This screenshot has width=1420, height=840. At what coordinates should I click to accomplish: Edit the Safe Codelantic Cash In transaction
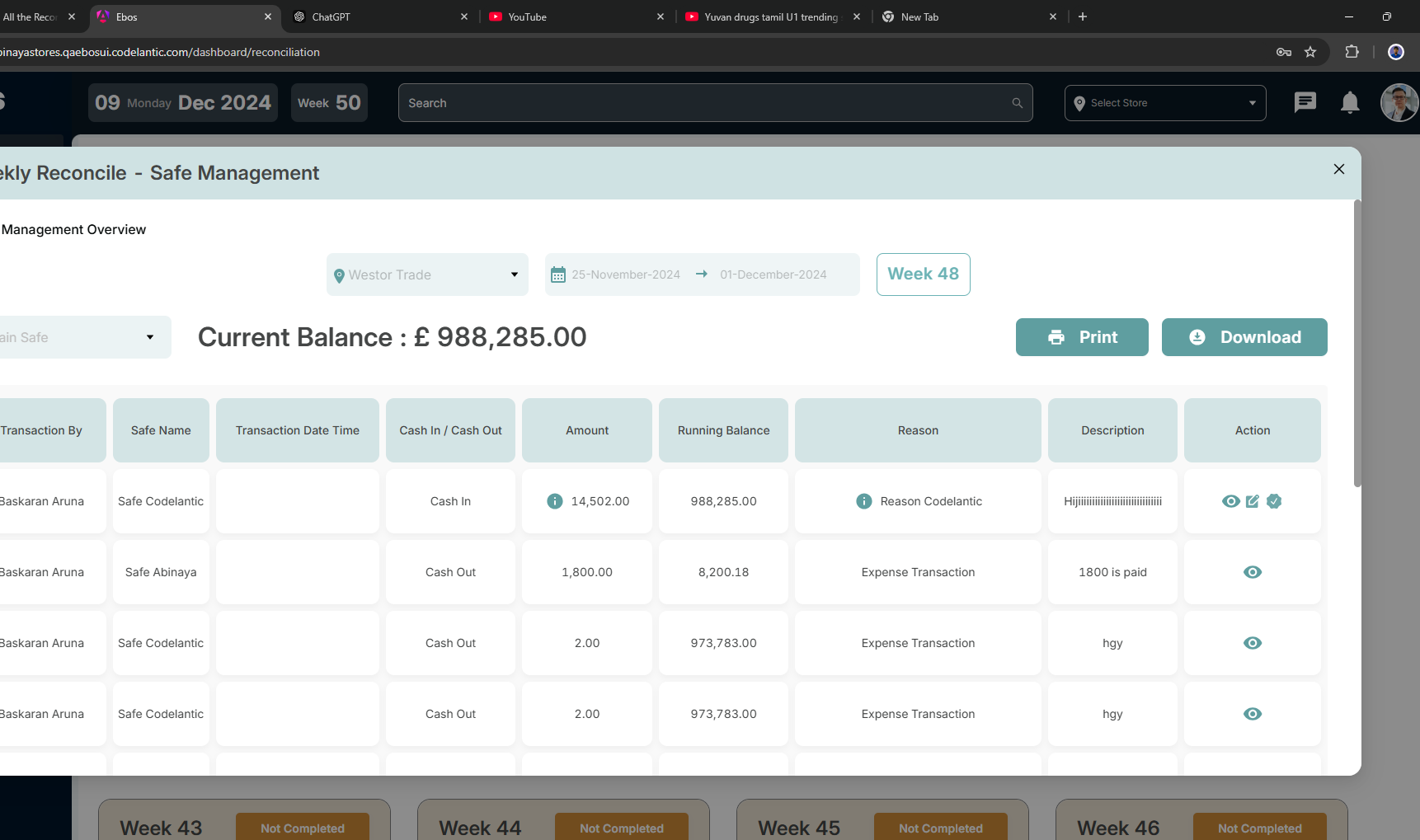pyautogui.click(x=1253, y=501)
